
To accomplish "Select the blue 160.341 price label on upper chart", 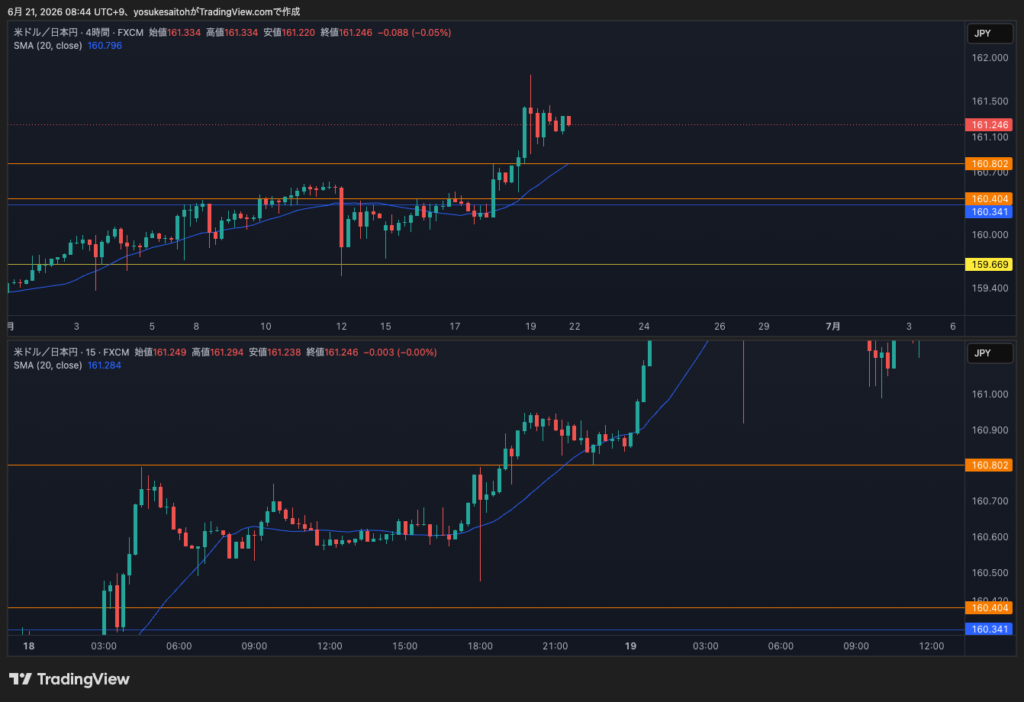I will pyautogui.click(x=989, y=212).
